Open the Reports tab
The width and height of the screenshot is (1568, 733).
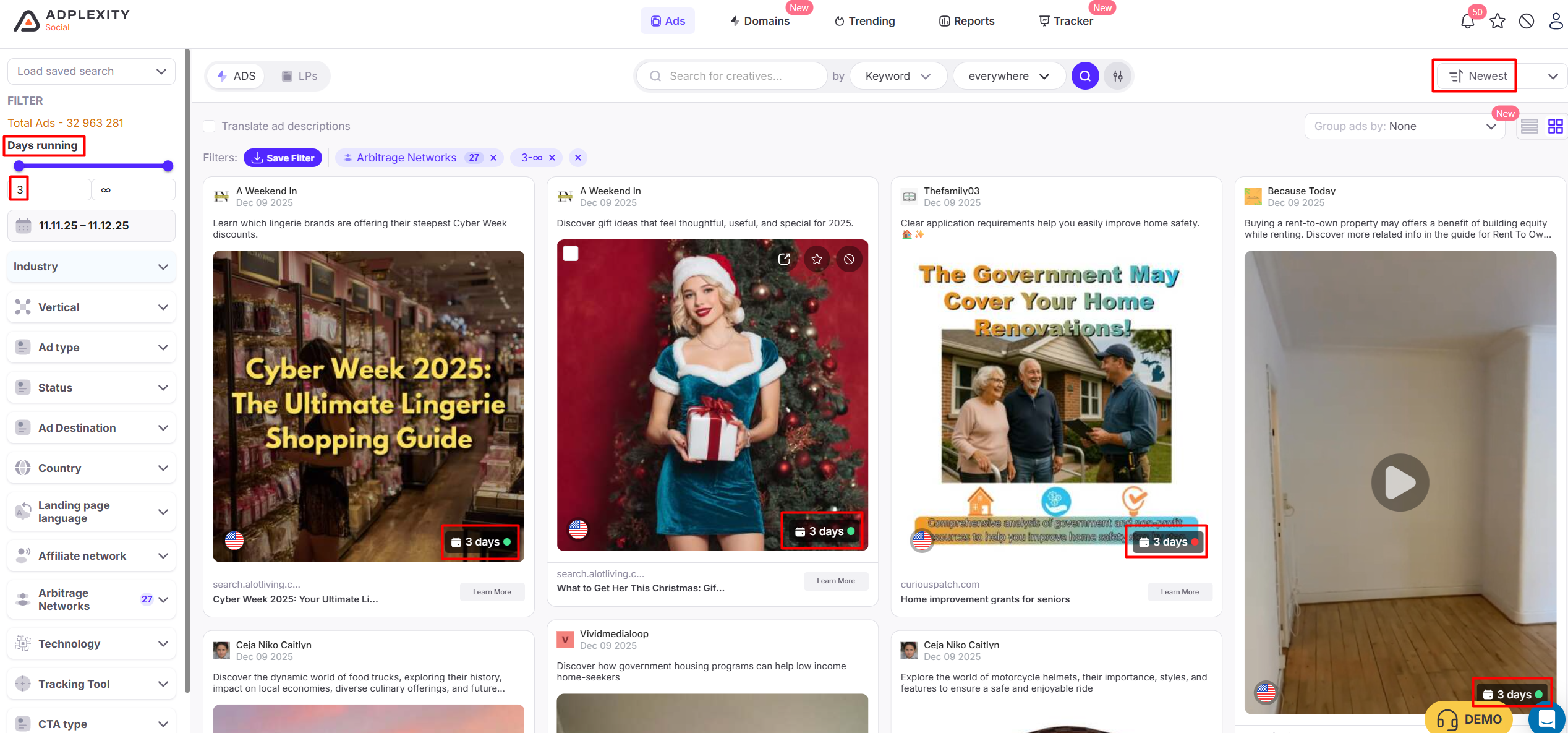coord(967,21)
